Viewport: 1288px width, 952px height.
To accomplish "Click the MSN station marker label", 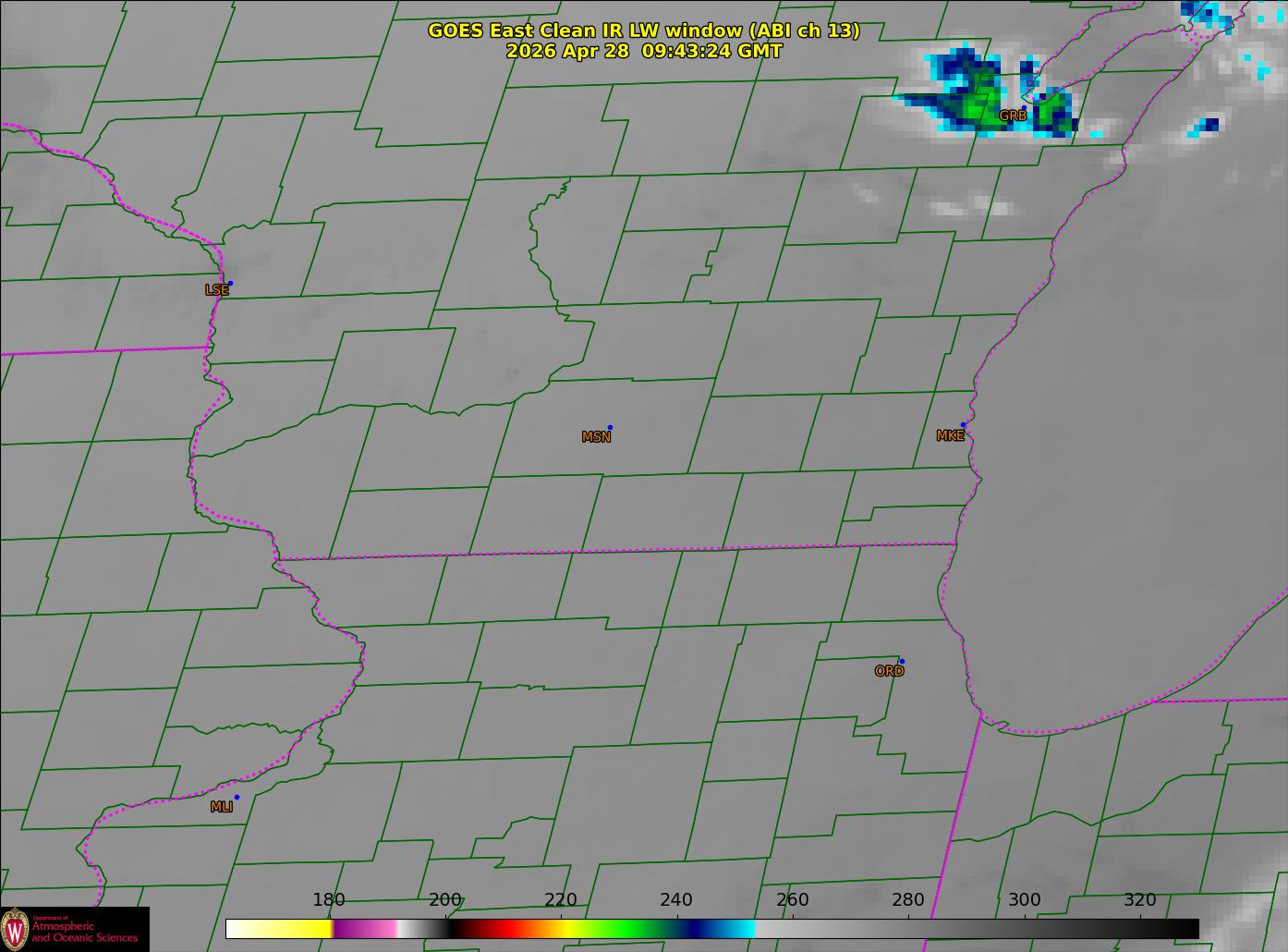I will (x=596, y=437).
